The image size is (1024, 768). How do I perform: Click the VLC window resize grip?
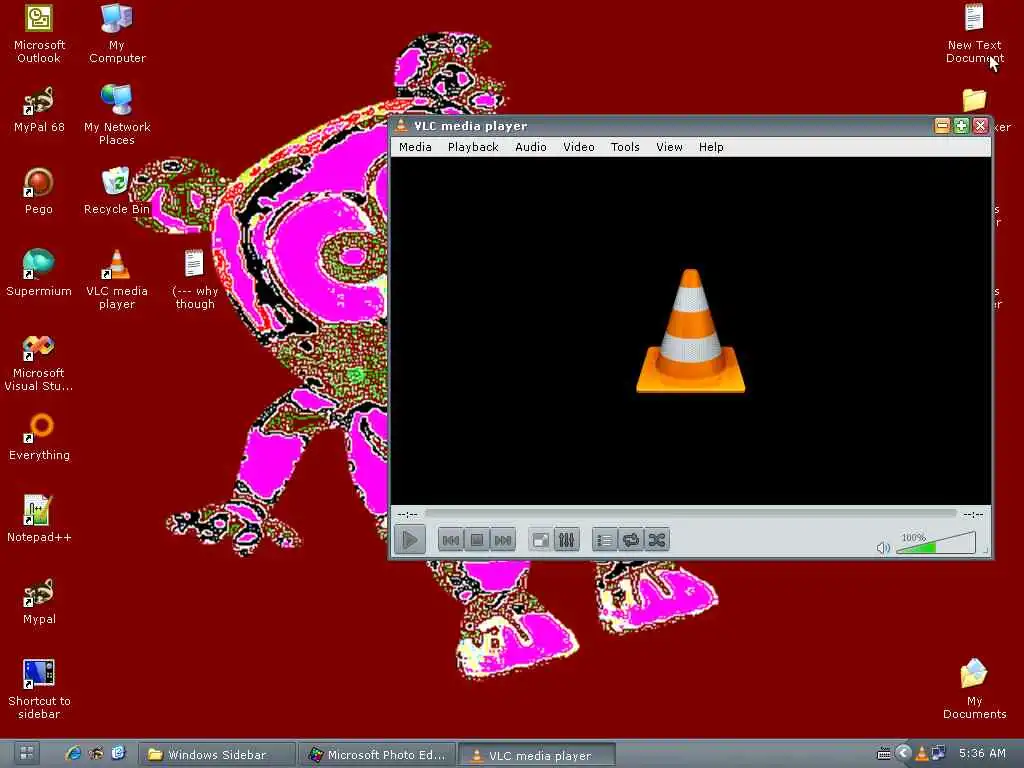pos(985,551)
